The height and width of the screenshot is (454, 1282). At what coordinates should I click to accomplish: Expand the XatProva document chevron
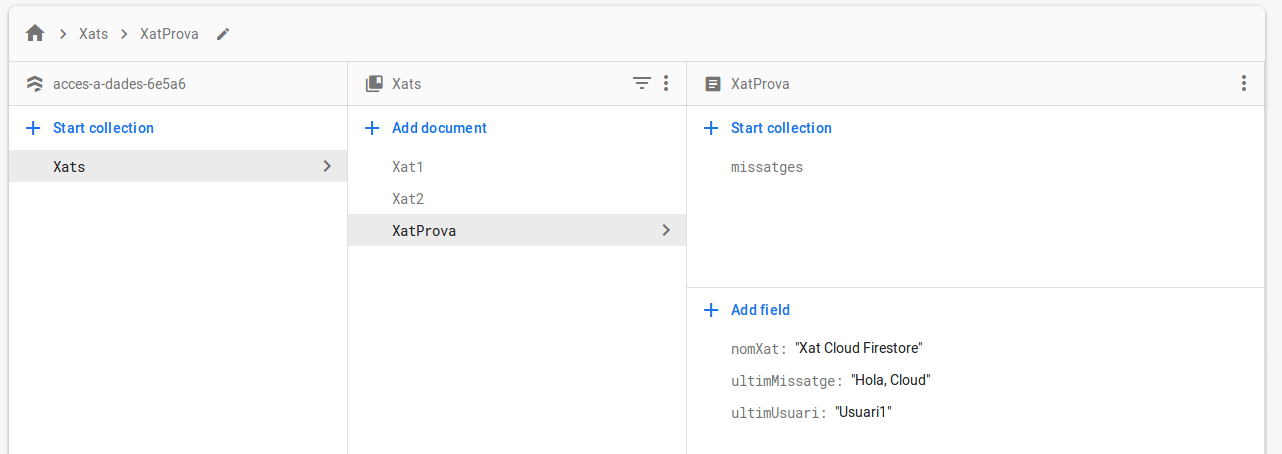pos(666,230)
